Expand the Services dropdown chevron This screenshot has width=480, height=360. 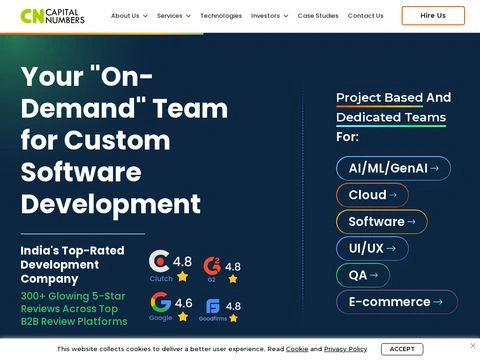point(188,16)
